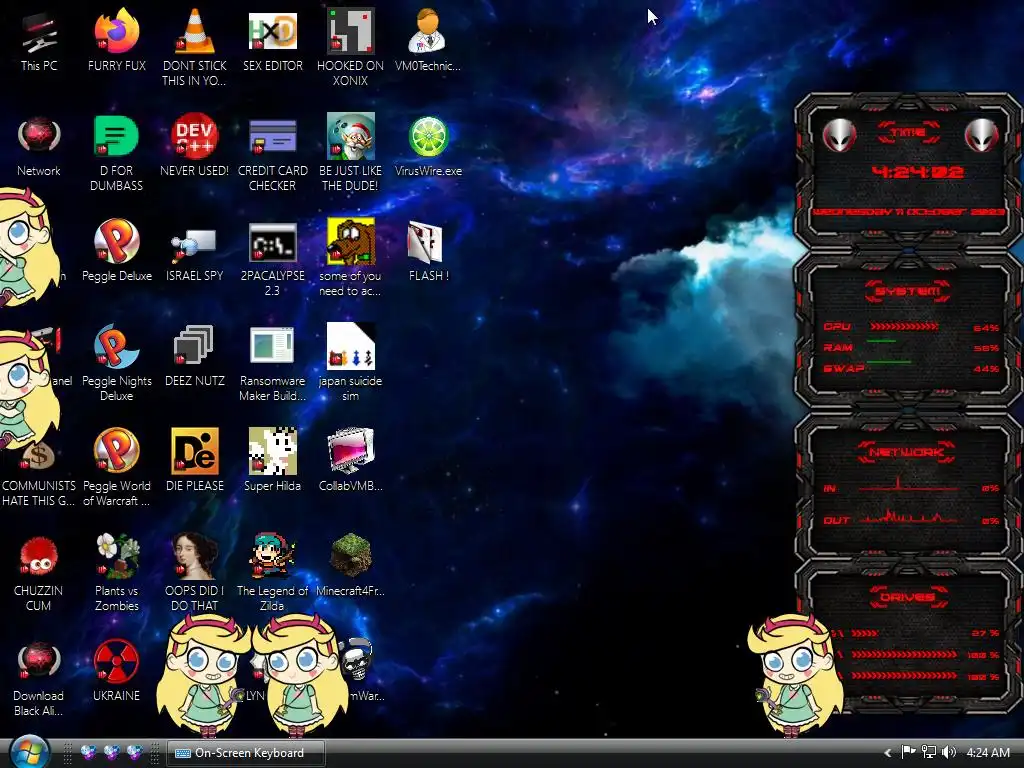
Task: Open the CREDIT CARD CHECKER shortcut
Action: tap(272, 137)
